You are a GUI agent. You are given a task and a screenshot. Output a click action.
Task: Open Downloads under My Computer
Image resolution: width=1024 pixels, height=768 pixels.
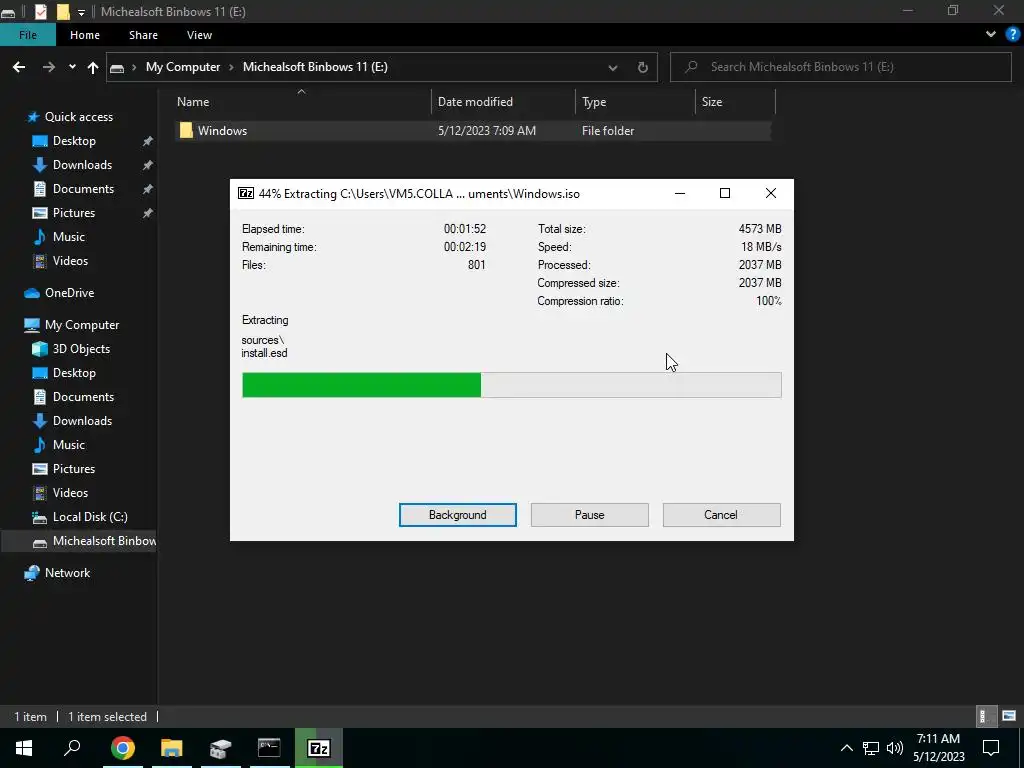tap(82, 421)
